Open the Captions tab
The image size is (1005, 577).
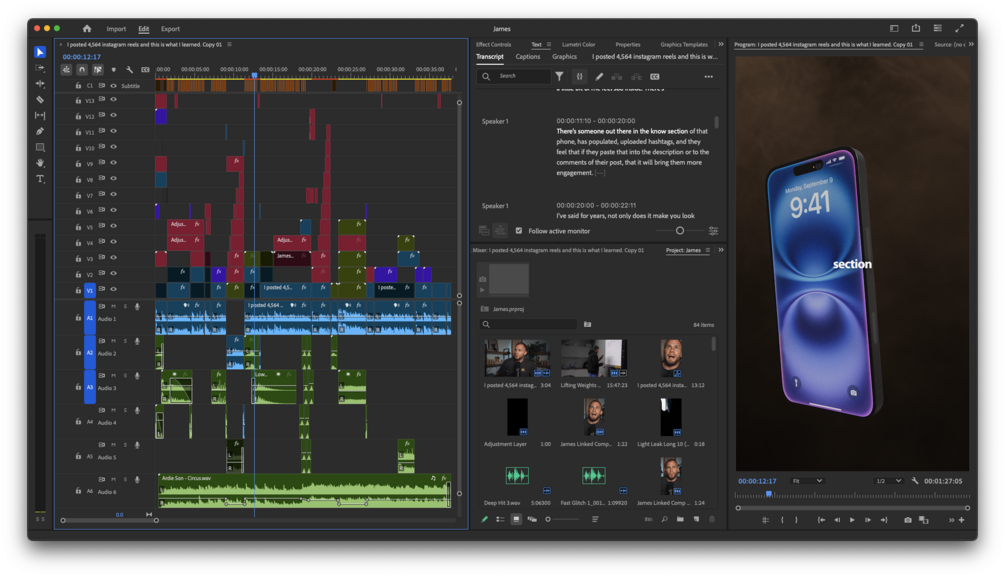[527, 57]
